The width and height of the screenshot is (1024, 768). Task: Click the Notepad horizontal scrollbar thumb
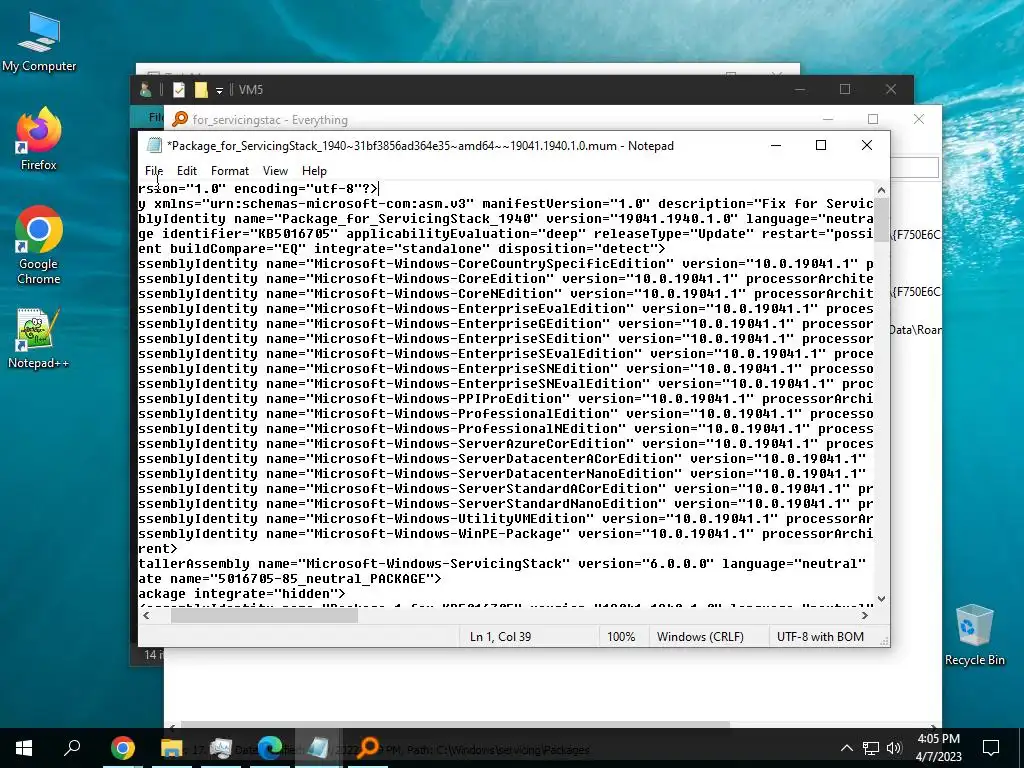pos(264,615)
